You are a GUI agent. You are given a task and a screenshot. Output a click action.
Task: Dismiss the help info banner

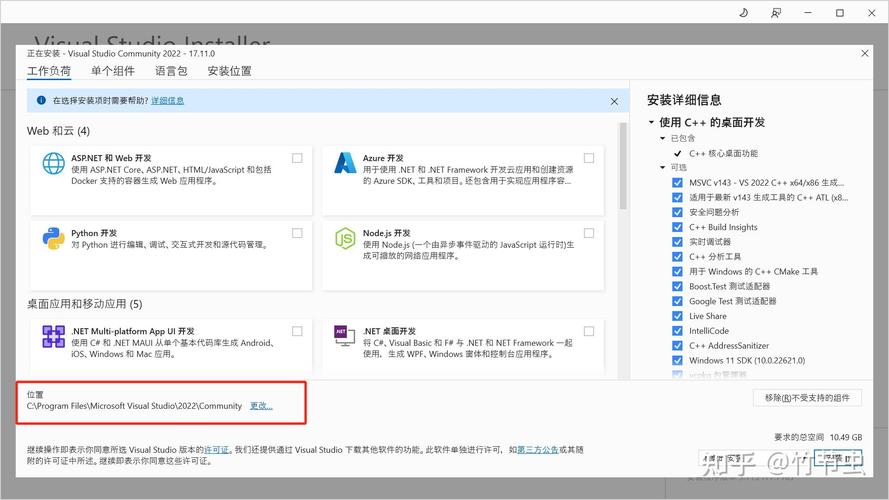(x=614, y=101)
